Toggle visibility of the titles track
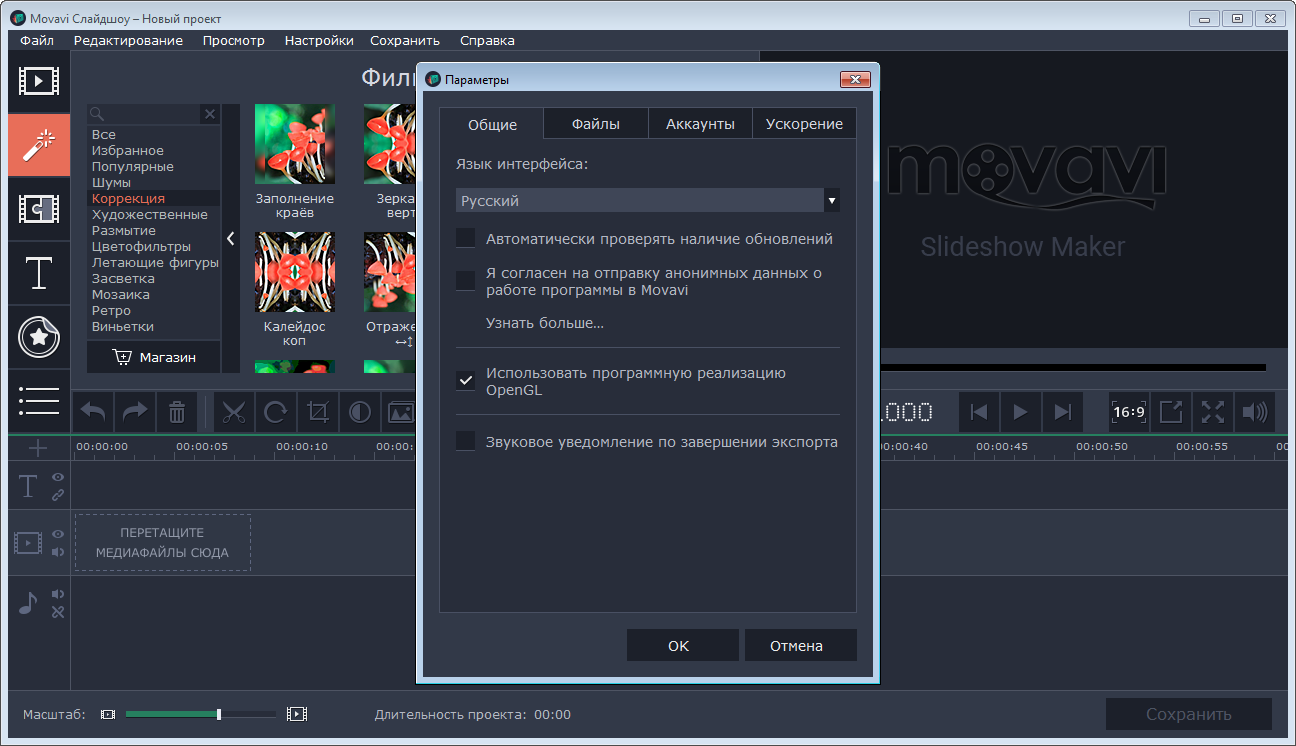The height and width of the screenshot is (746, 1296). point(58,478)
